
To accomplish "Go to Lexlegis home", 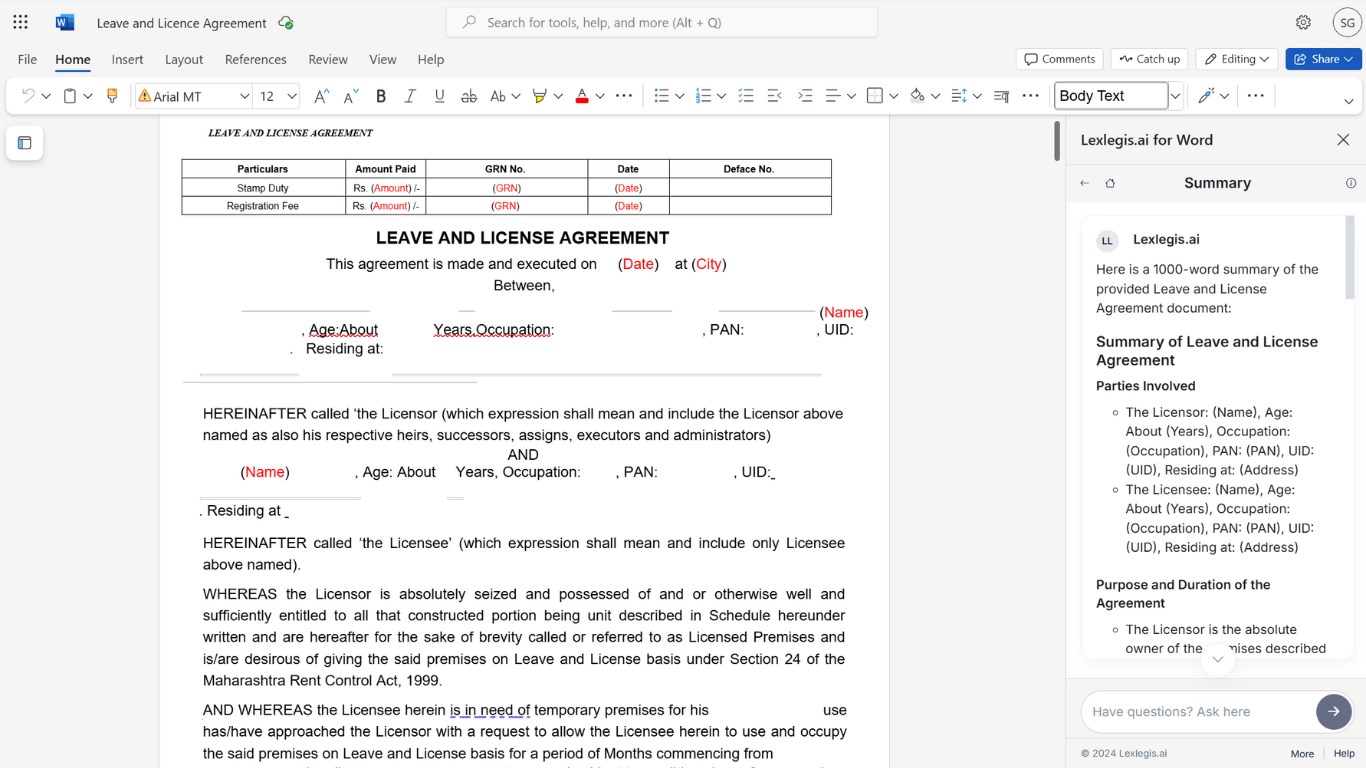I will [x=1110, y=183].
